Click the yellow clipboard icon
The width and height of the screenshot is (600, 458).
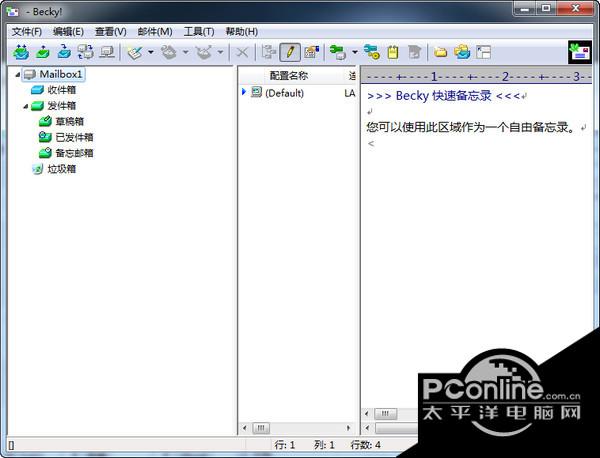coord(393,52)
